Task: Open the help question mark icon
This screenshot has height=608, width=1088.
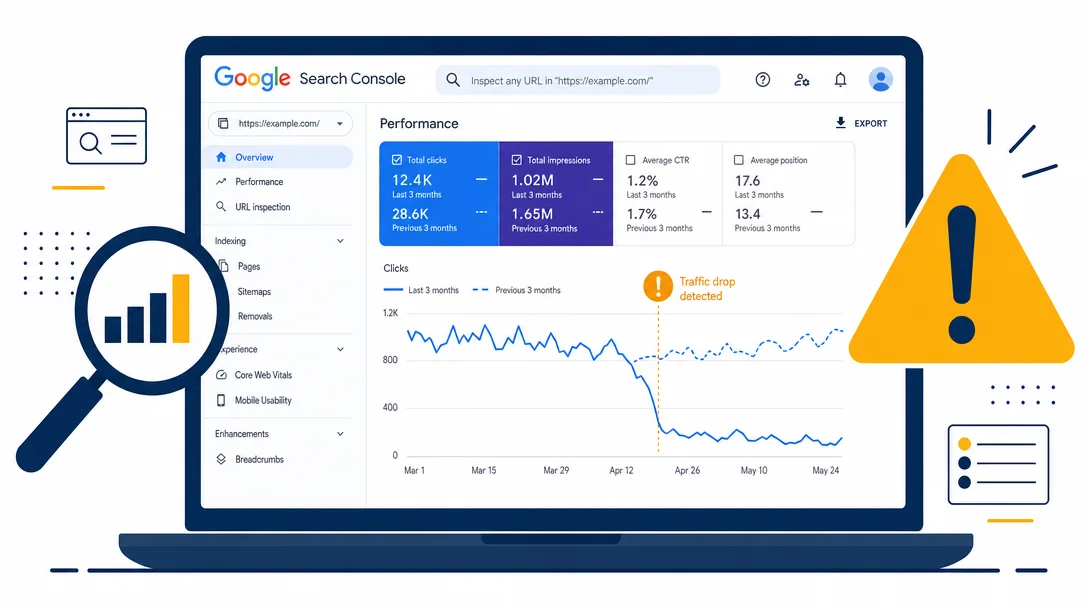Action: click(x=763, y=80)
